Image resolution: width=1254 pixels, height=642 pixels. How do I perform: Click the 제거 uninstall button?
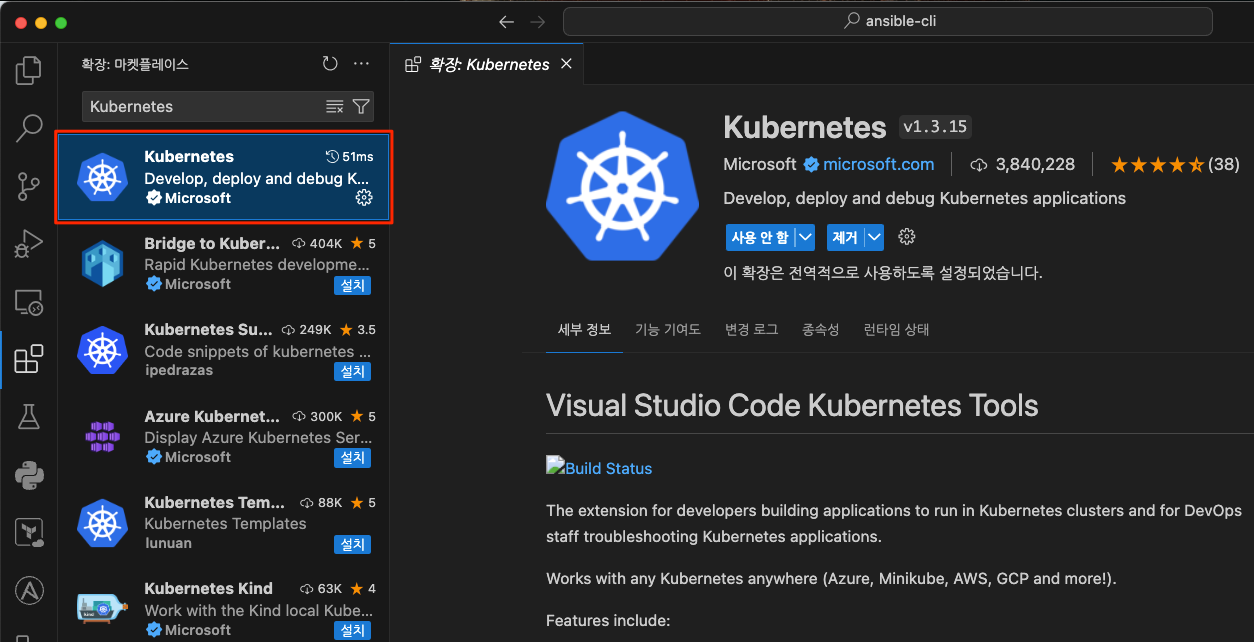(845, 237)
